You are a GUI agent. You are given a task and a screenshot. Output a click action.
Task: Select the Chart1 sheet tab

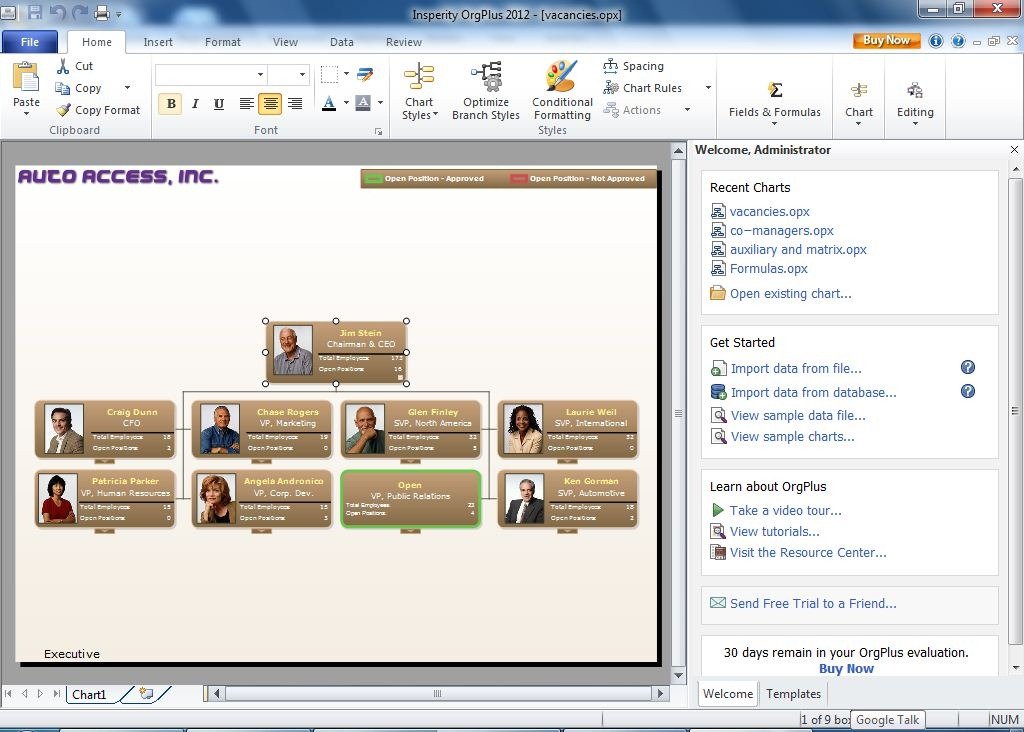click(89, 694)
